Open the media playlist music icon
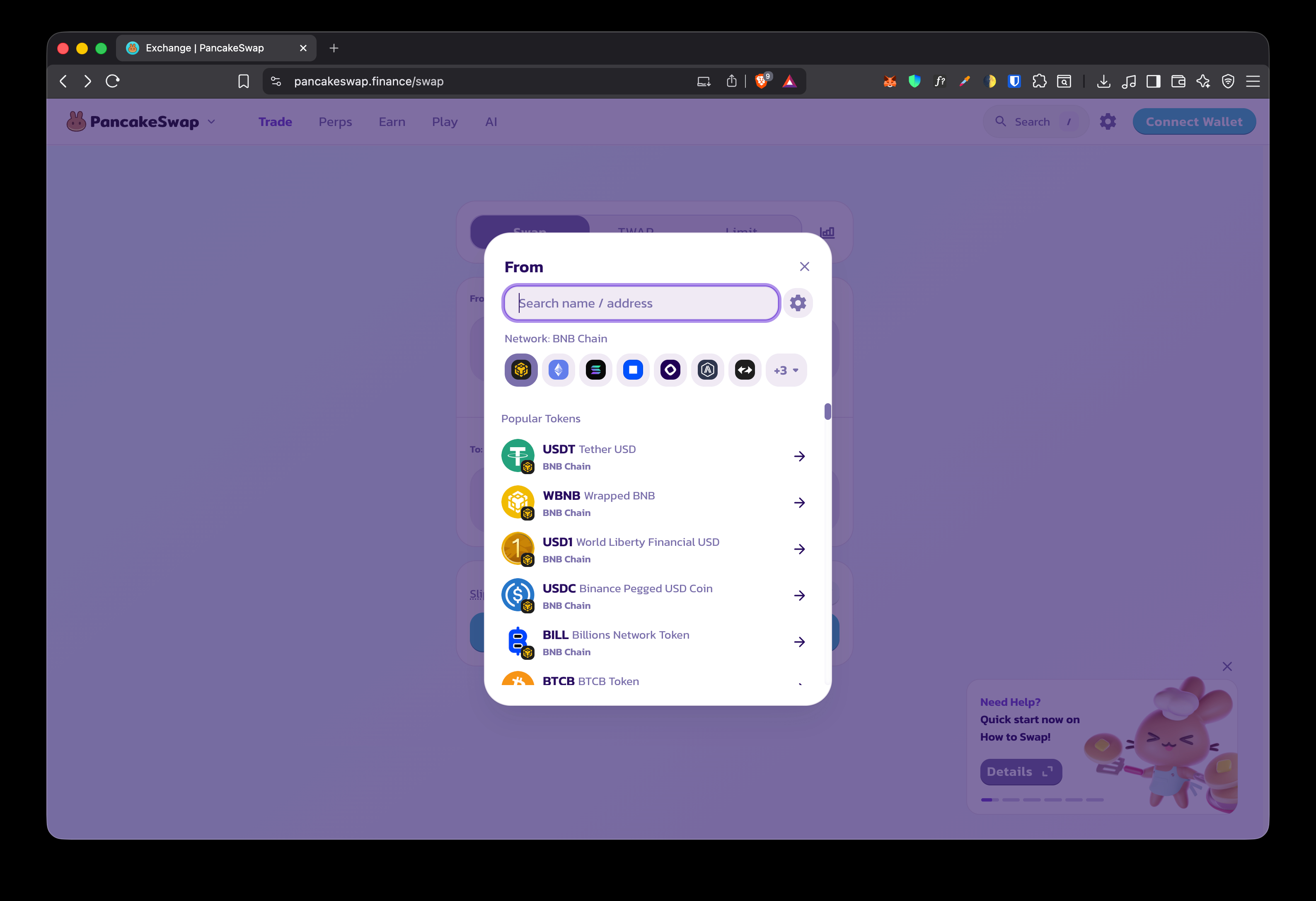Image resolution: width=1316 pixels, height=901 pixels. tap(1129, 82)
